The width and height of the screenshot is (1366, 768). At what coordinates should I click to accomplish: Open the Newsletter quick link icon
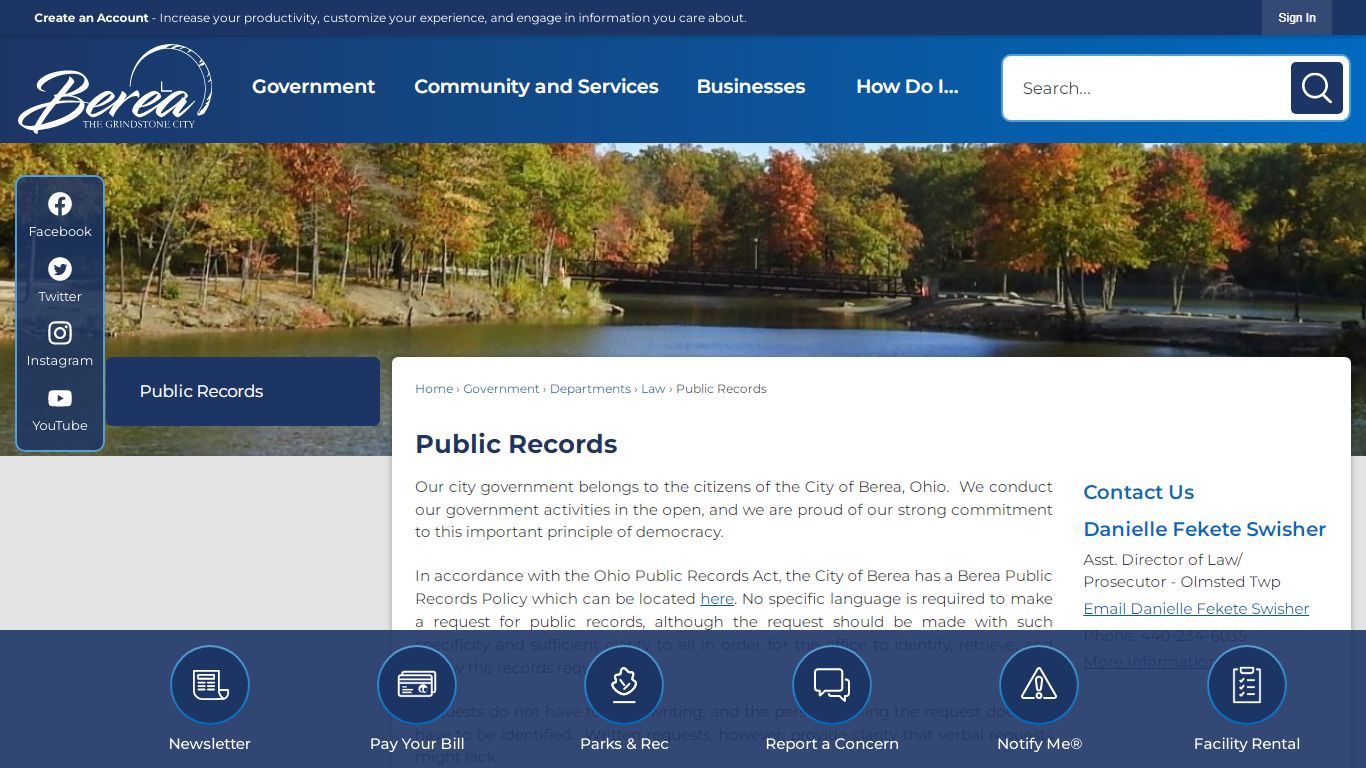(x=210, y=685)
